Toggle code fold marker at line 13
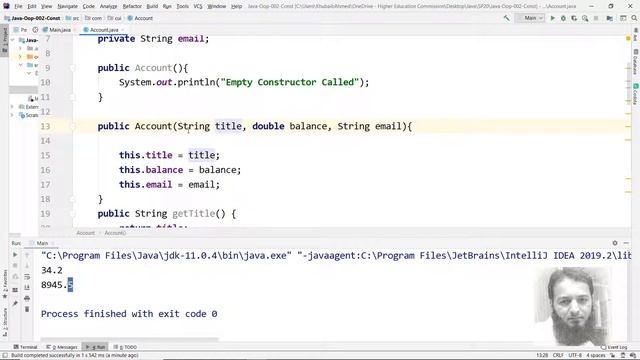 [73, 126]
